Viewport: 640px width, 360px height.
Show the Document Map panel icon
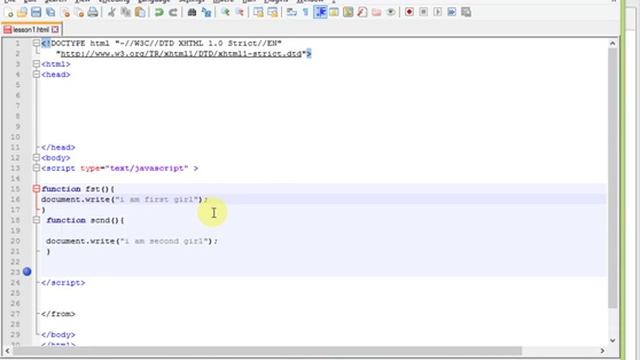[x=348, y=12]
